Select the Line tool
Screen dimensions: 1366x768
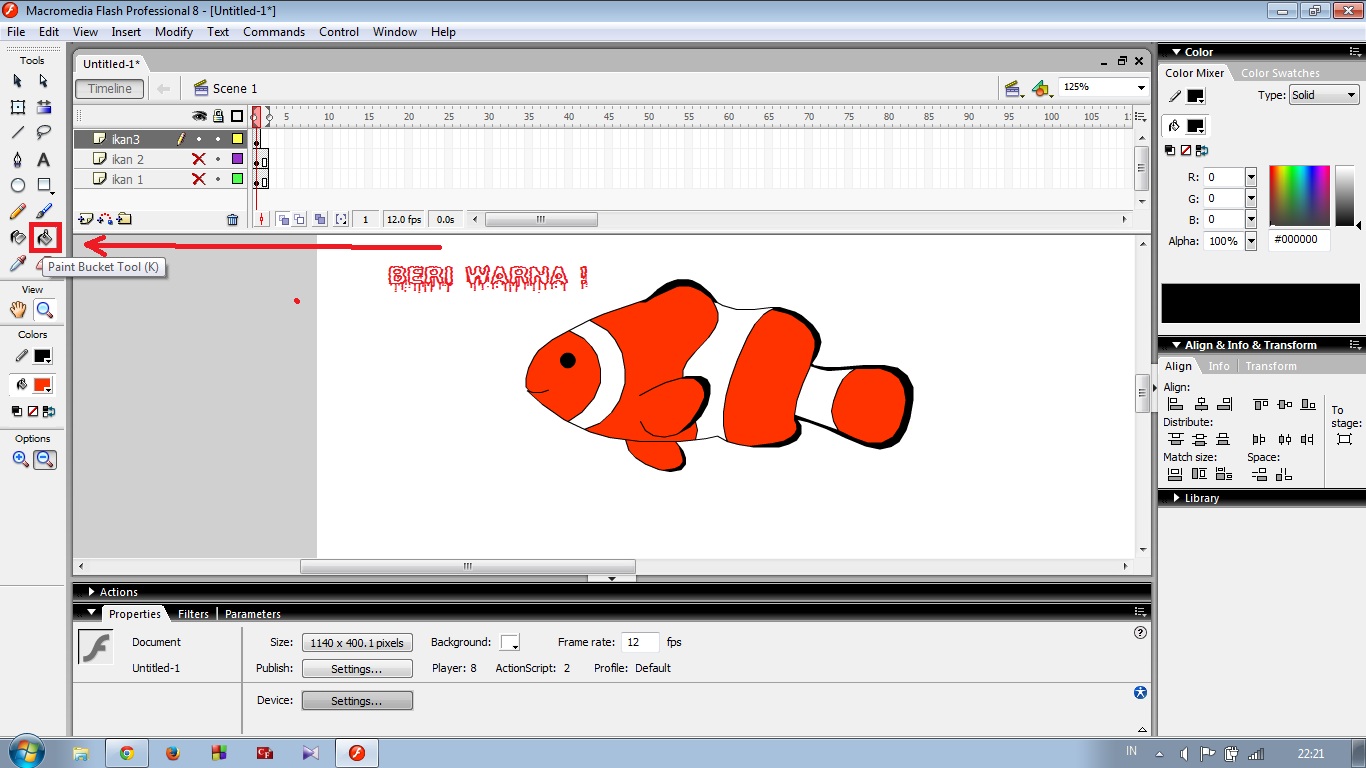point(18,132)
